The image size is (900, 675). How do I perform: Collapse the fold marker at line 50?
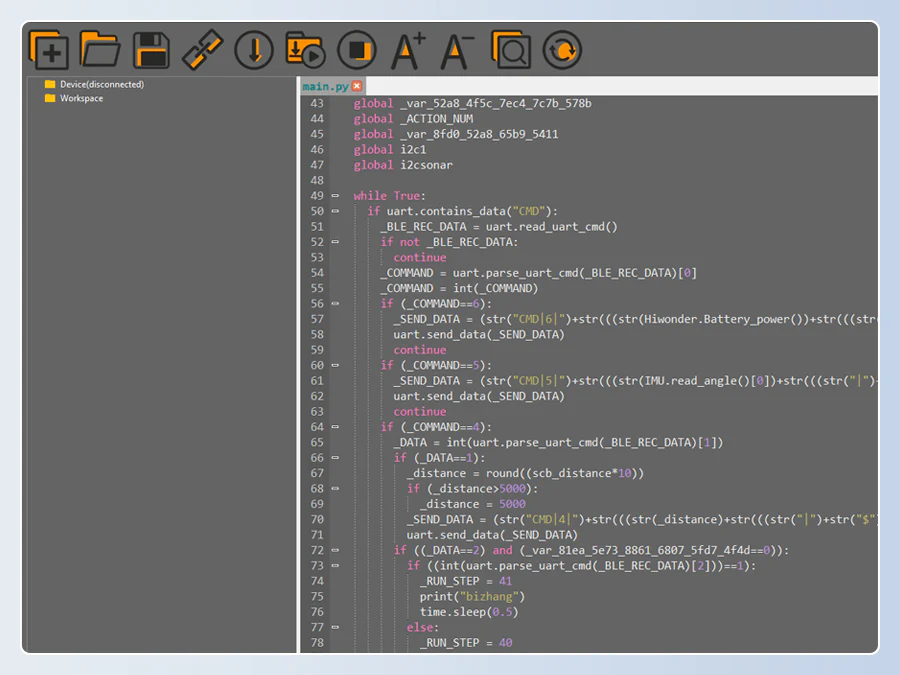pyautogui.click(x=335, y=211)
